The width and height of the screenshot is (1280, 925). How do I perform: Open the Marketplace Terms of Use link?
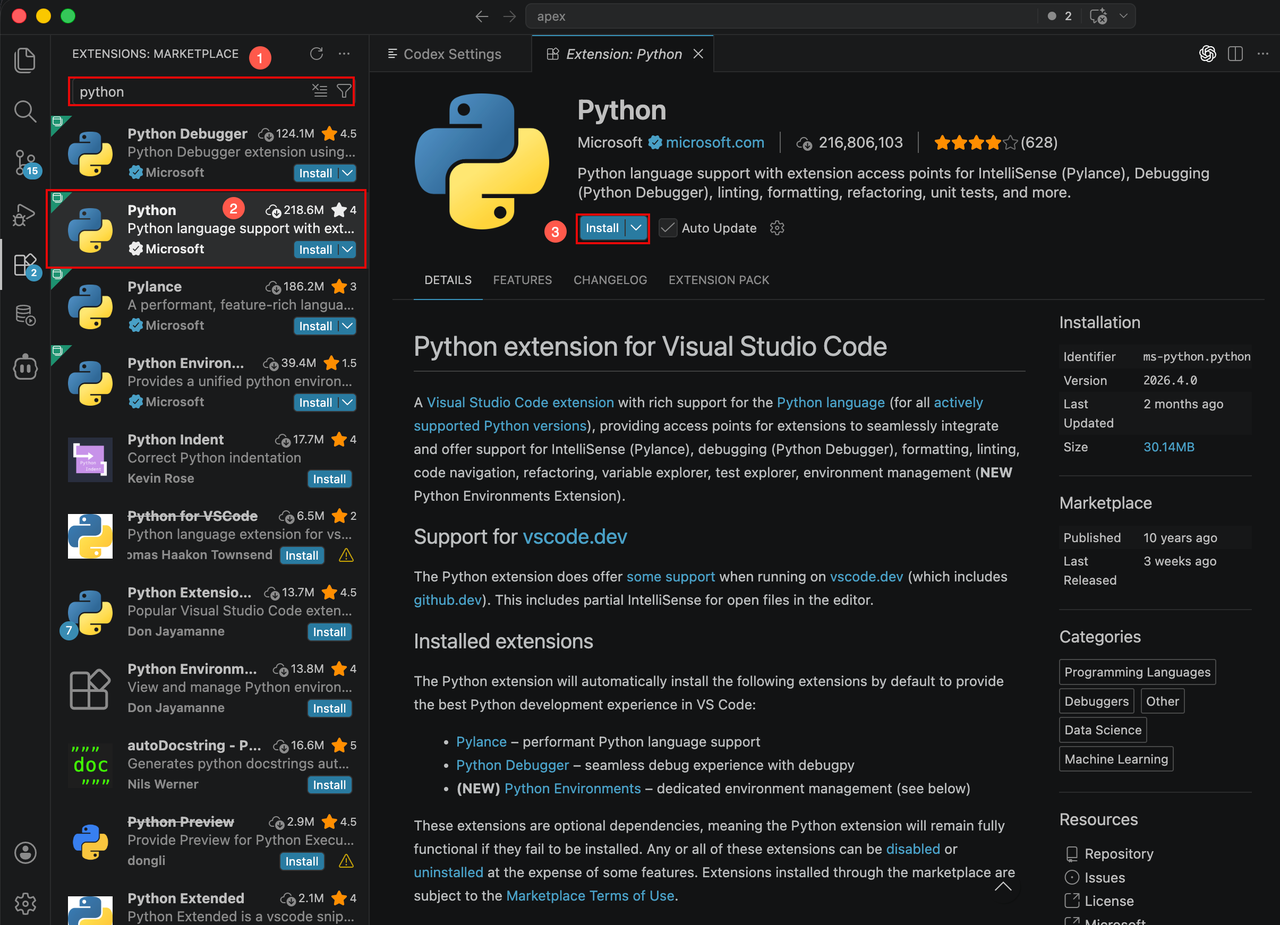click(x=590, y=896)
